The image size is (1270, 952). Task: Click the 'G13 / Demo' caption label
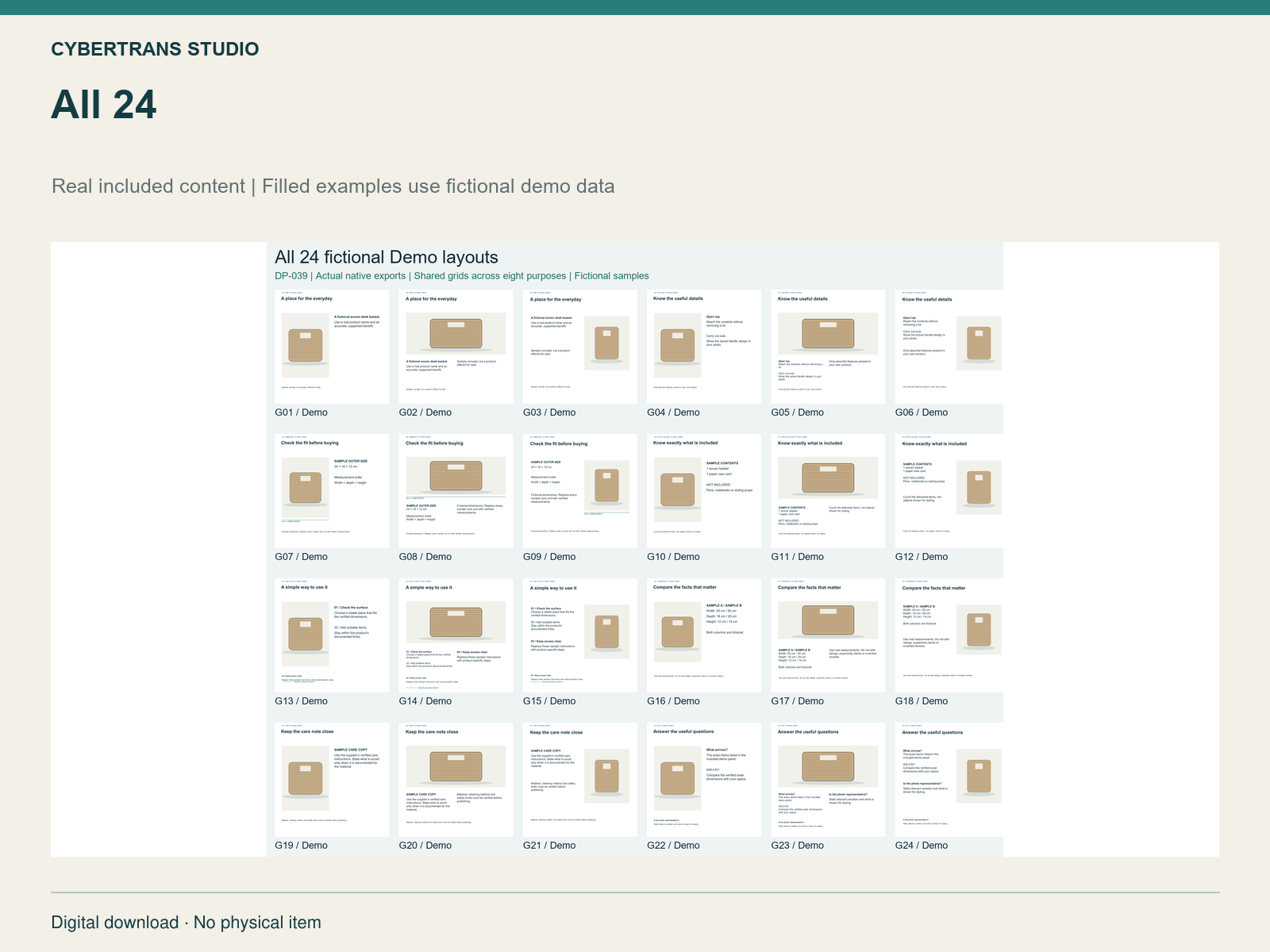pyautogui.click(x=302, y=701)
